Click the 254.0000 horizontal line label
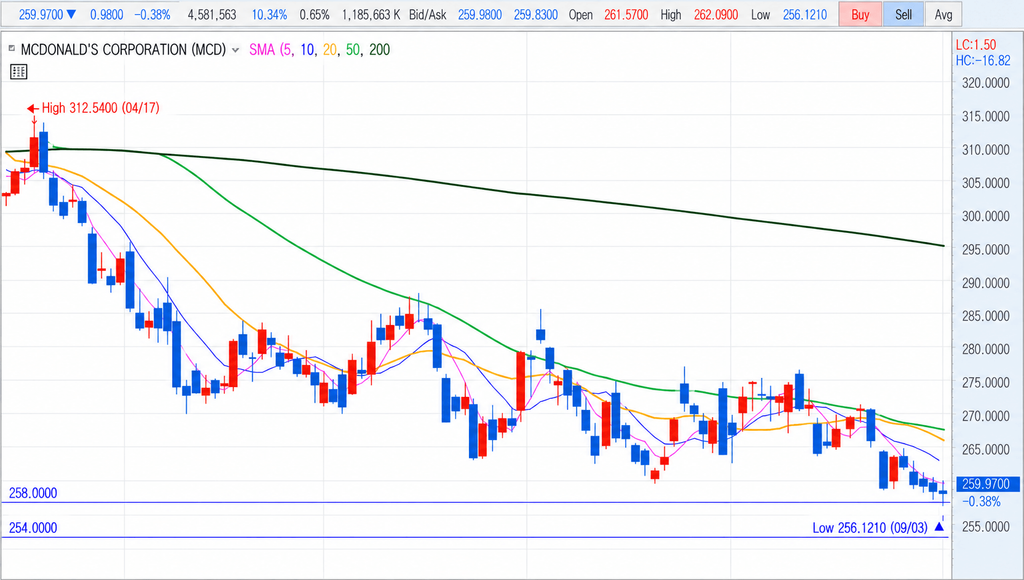The height and width of the screenshot is (580, 1024). click(x=33, y=528)
